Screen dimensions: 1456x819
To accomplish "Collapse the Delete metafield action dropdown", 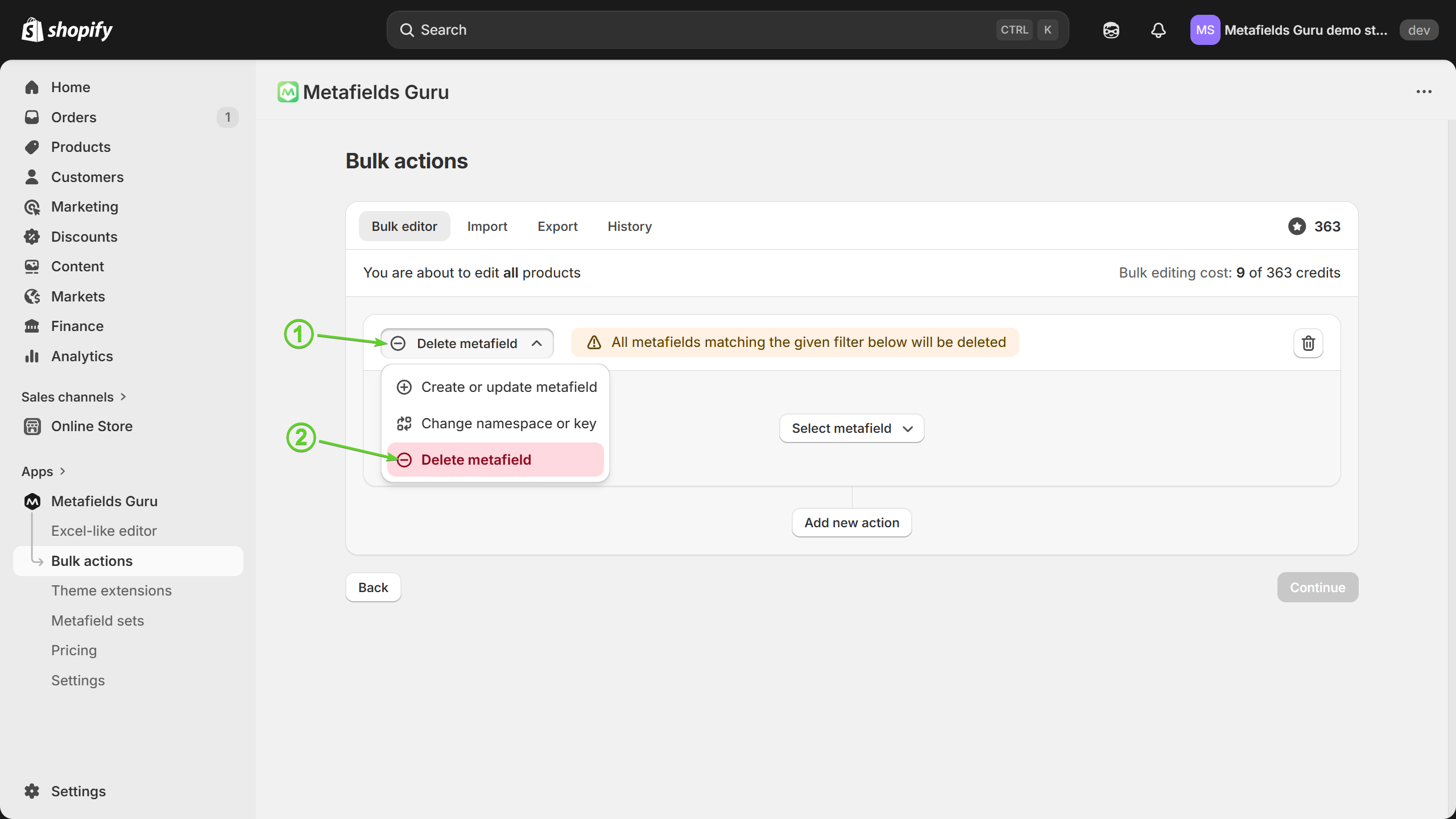I will tap(466, 344).
